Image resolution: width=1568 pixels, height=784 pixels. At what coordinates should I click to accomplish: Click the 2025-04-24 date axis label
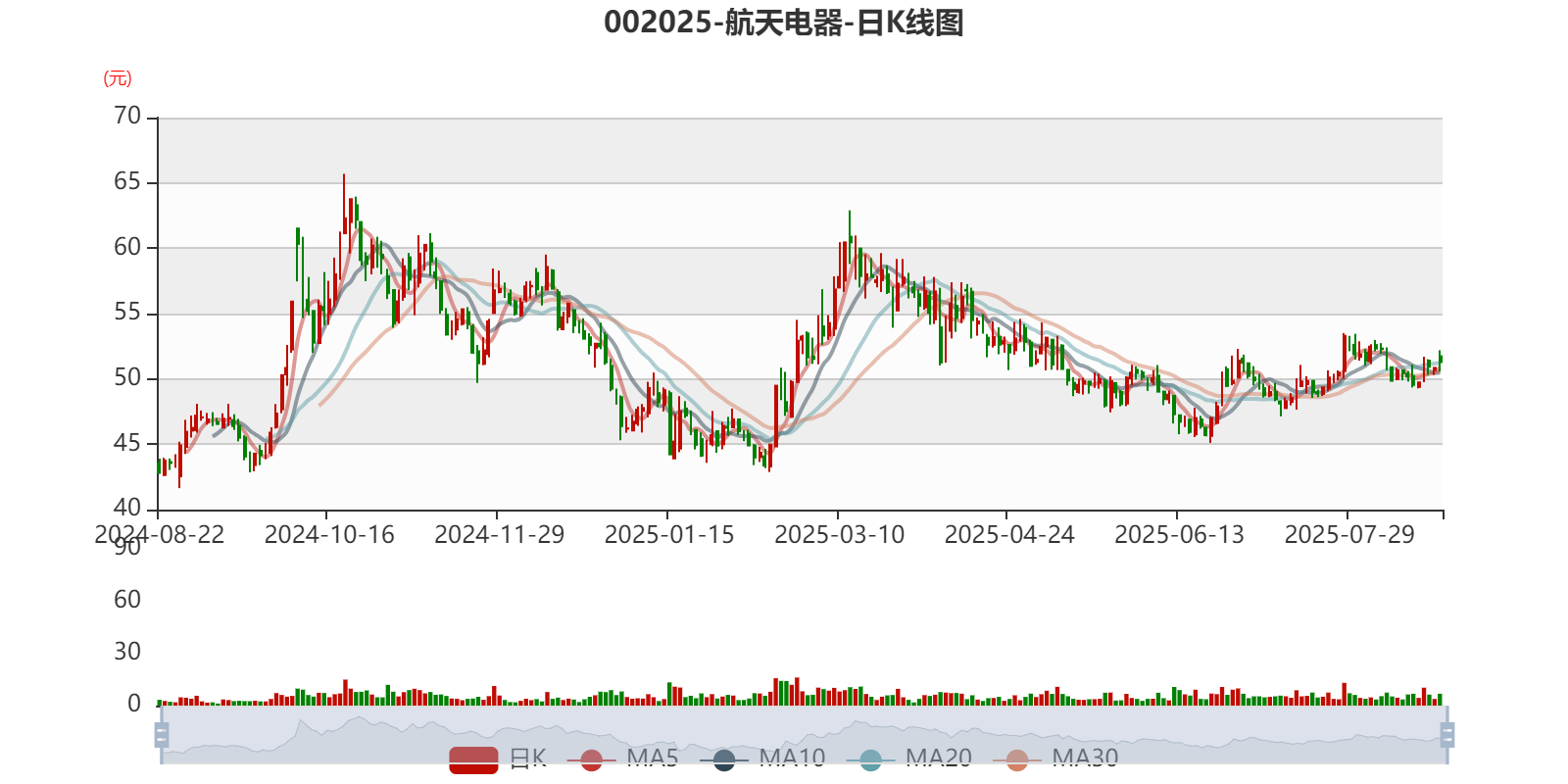tap(1009, 535)
